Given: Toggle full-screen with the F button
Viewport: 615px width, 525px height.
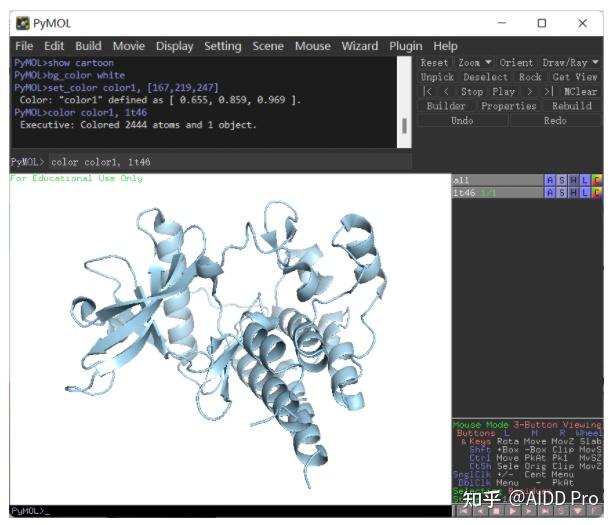Looking at the screenshot, I should click(x=594, y=511).
